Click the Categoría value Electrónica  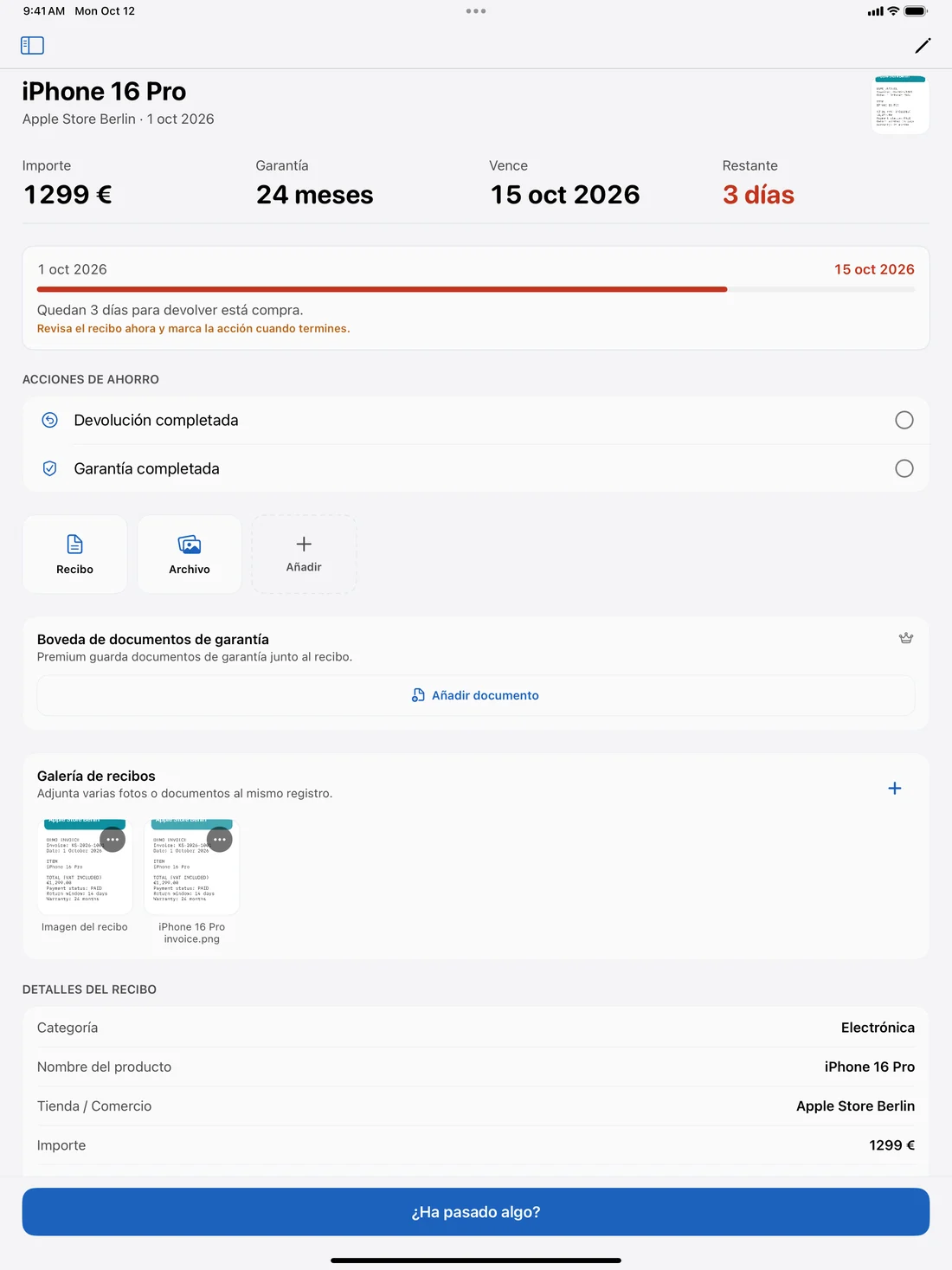tap(878, 1028)
